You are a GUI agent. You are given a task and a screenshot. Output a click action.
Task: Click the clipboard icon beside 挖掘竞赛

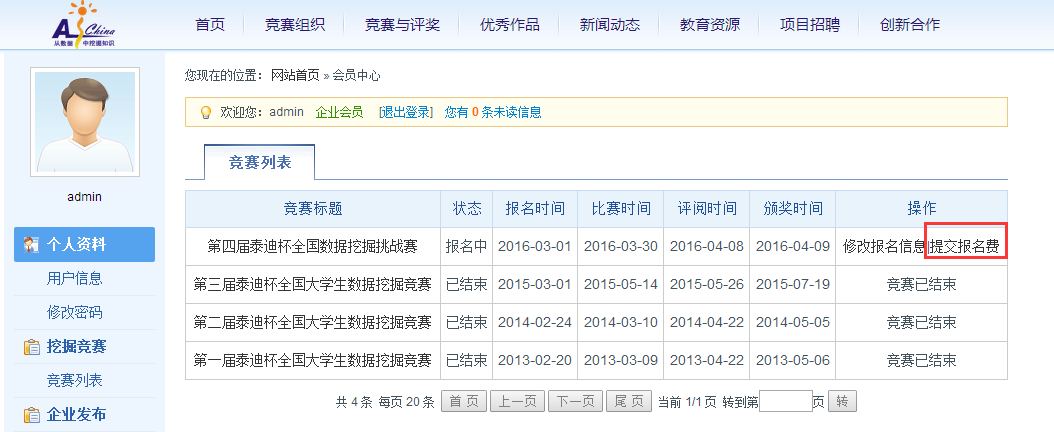[31, 347]
